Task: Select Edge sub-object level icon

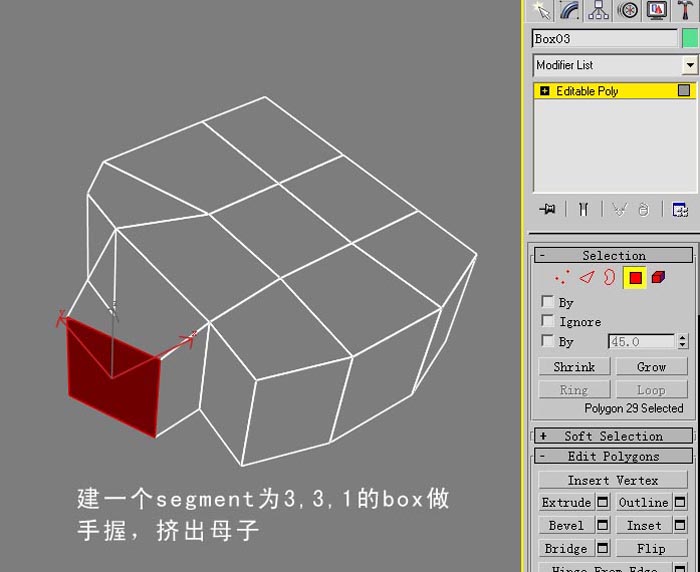Action: click(x=587, y=277)
